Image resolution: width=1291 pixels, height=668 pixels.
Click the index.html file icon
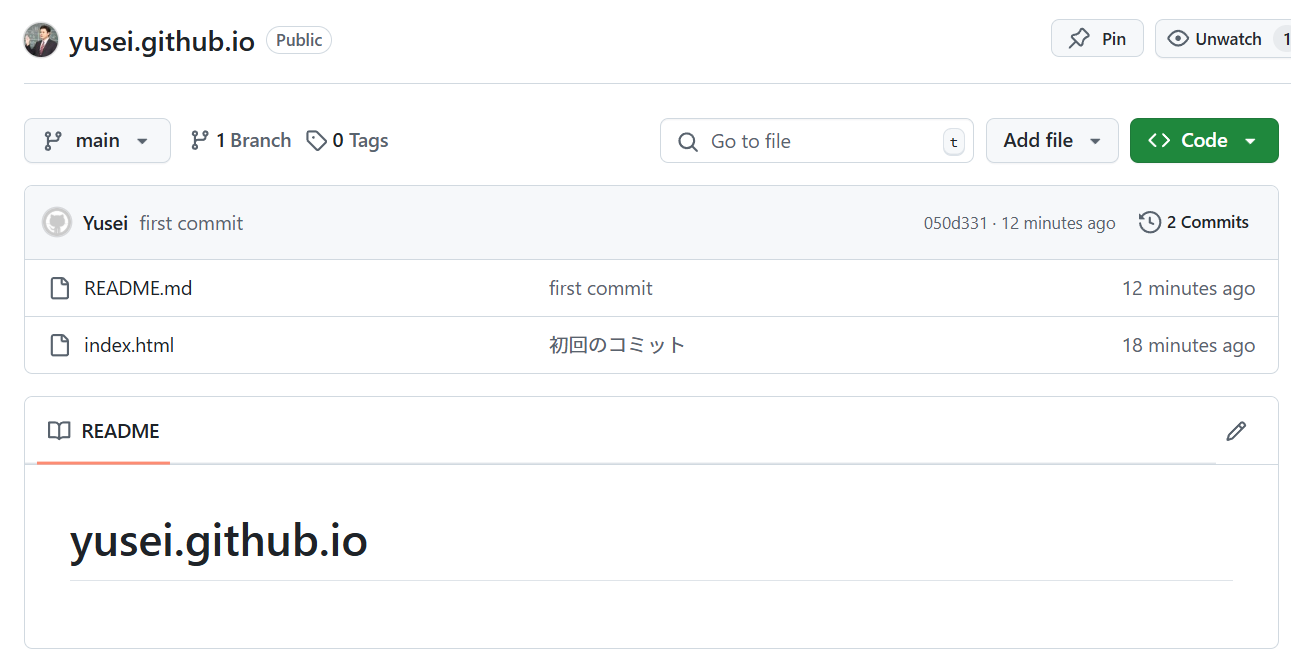(59, 345)
